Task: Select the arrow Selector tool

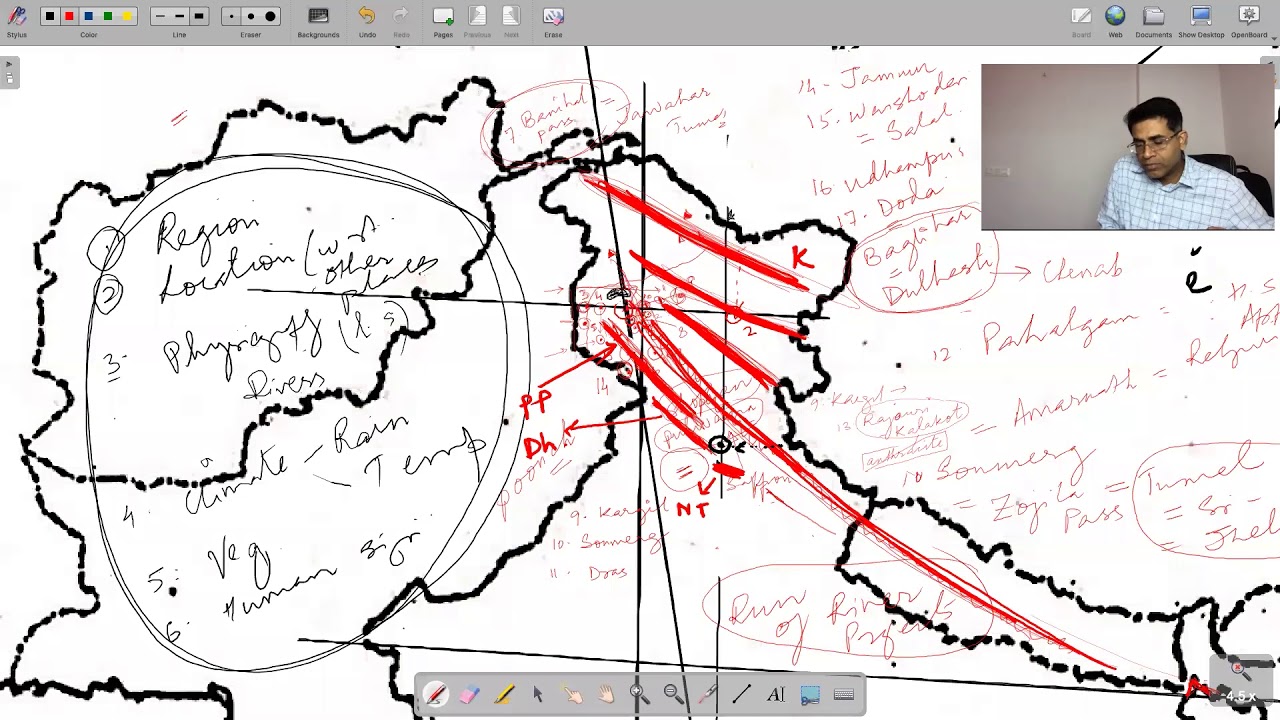Action: pyautogui.click(x=538, y=694)
